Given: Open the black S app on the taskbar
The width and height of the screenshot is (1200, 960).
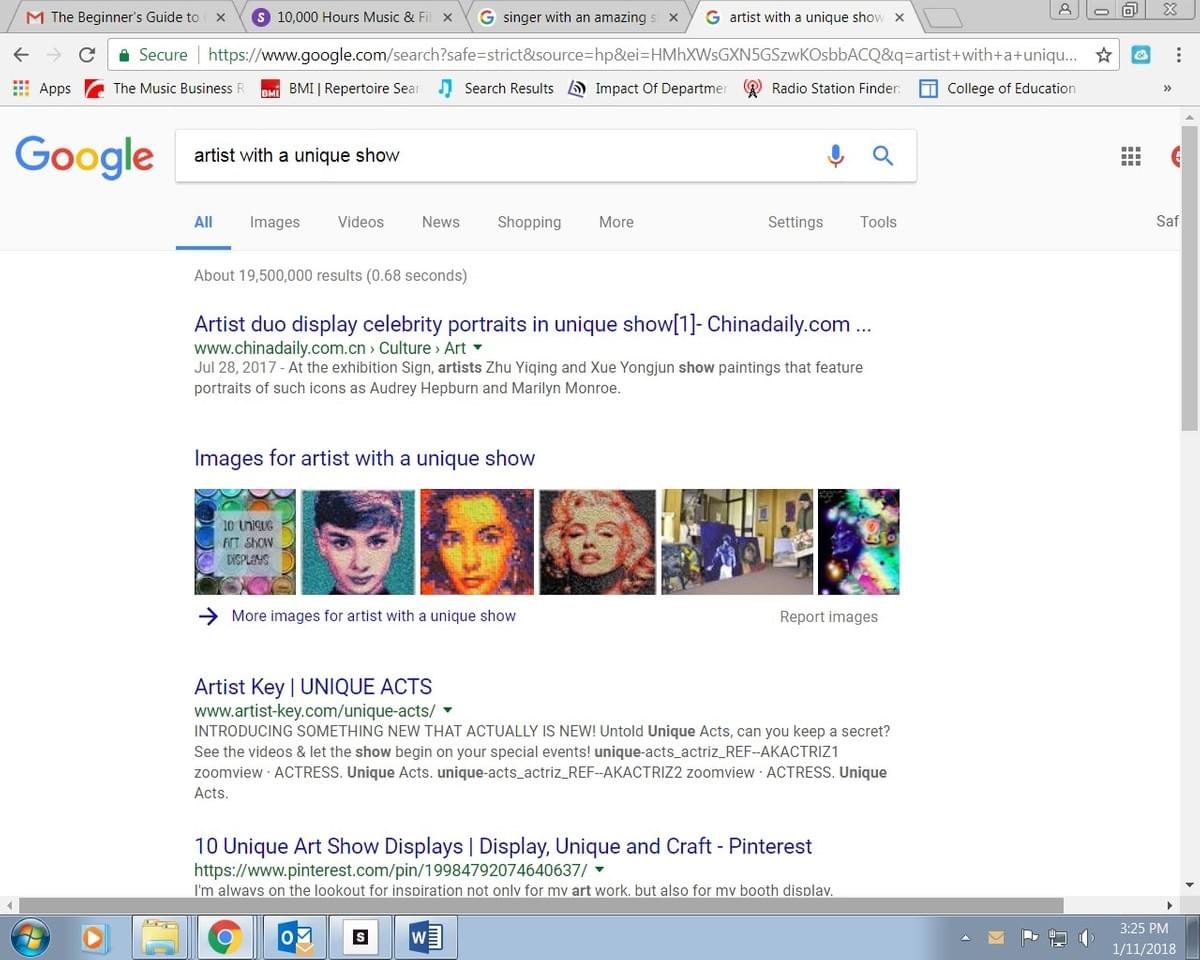Looking at the screenshot, I should 360,937.
